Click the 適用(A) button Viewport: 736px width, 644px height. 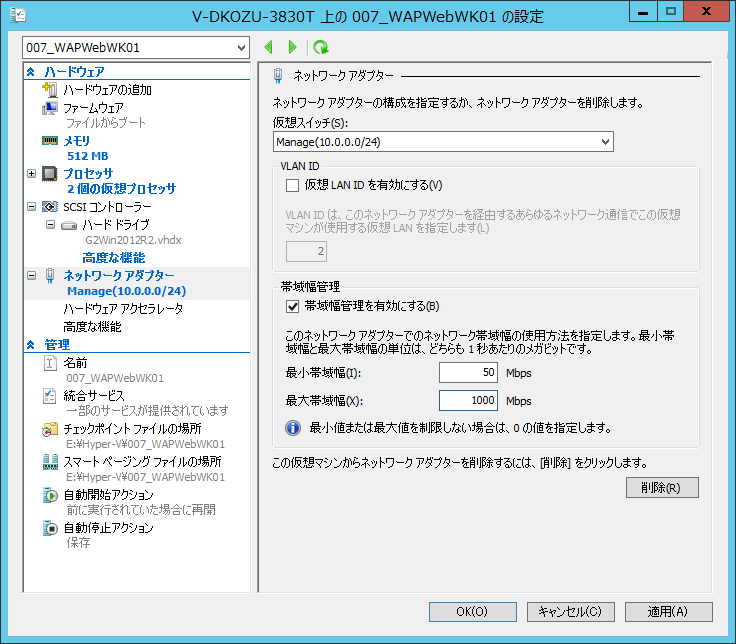click(668, 612)
